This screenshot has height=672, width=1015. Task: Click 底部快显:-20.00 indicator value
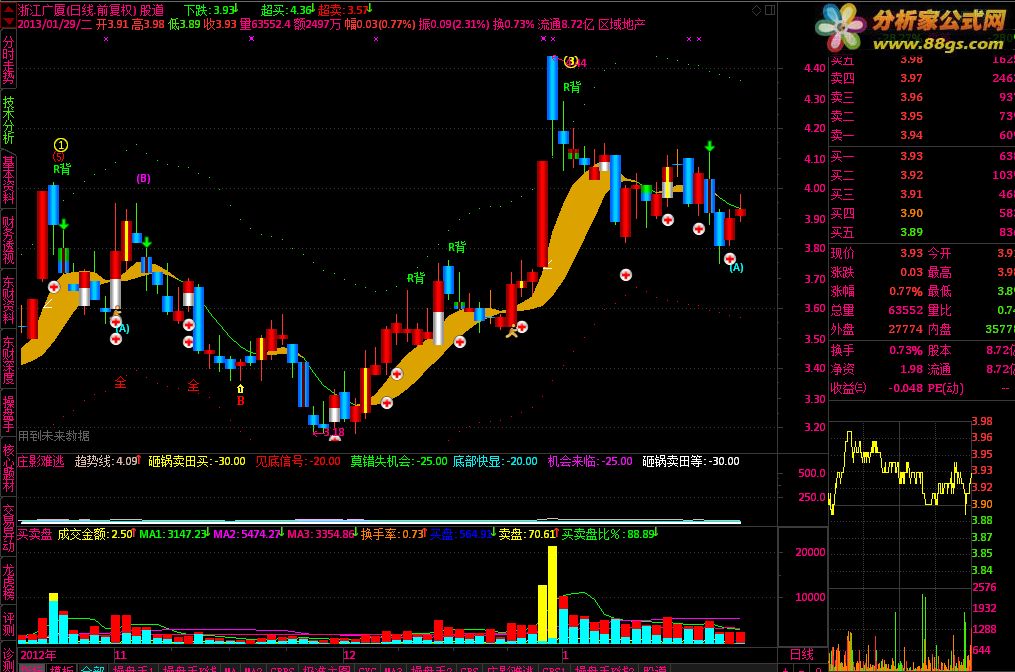(x=495, y=461)
